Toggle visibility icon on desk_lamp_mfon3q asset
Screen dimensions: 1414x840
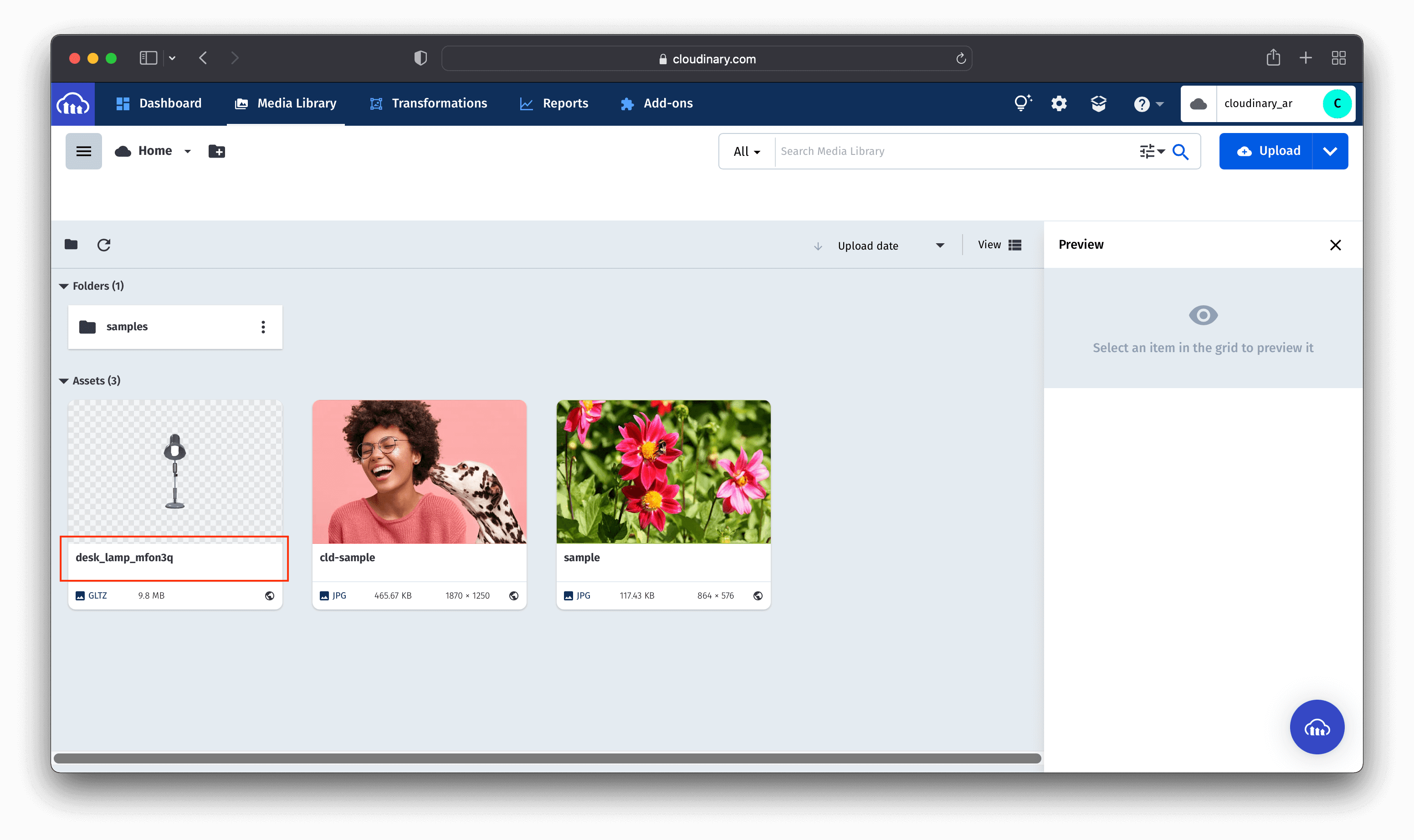point(270,595)
